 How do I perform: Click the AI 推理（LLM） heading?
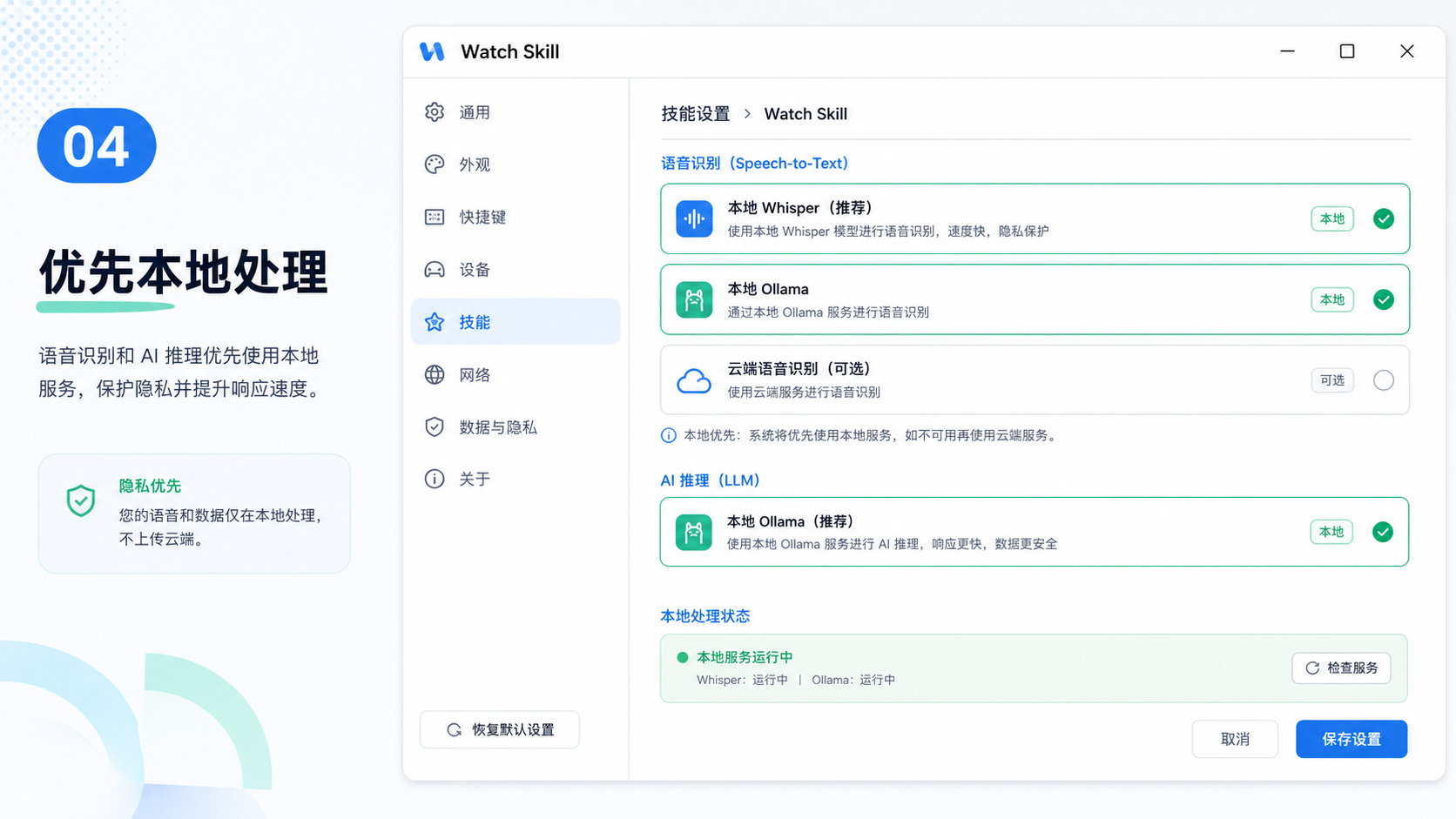pyautogui.click(x=710, y=480)
